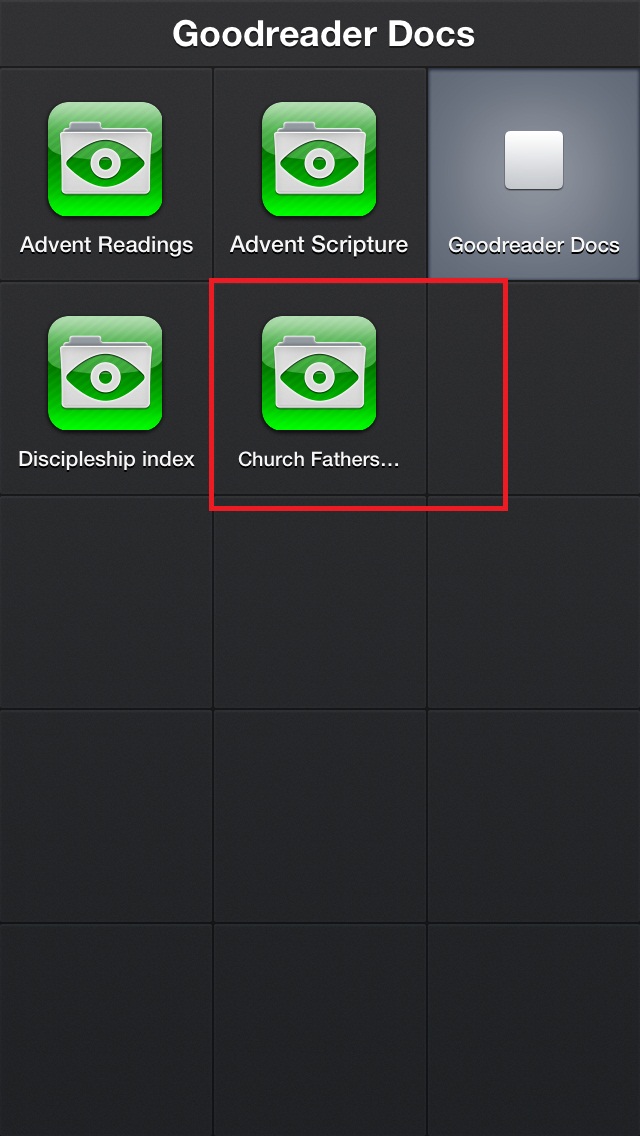The width and height of the screenshot is (640, 1136).
Task: Open the Advent Readings GoodReader icon
Action: click(105, 159)
